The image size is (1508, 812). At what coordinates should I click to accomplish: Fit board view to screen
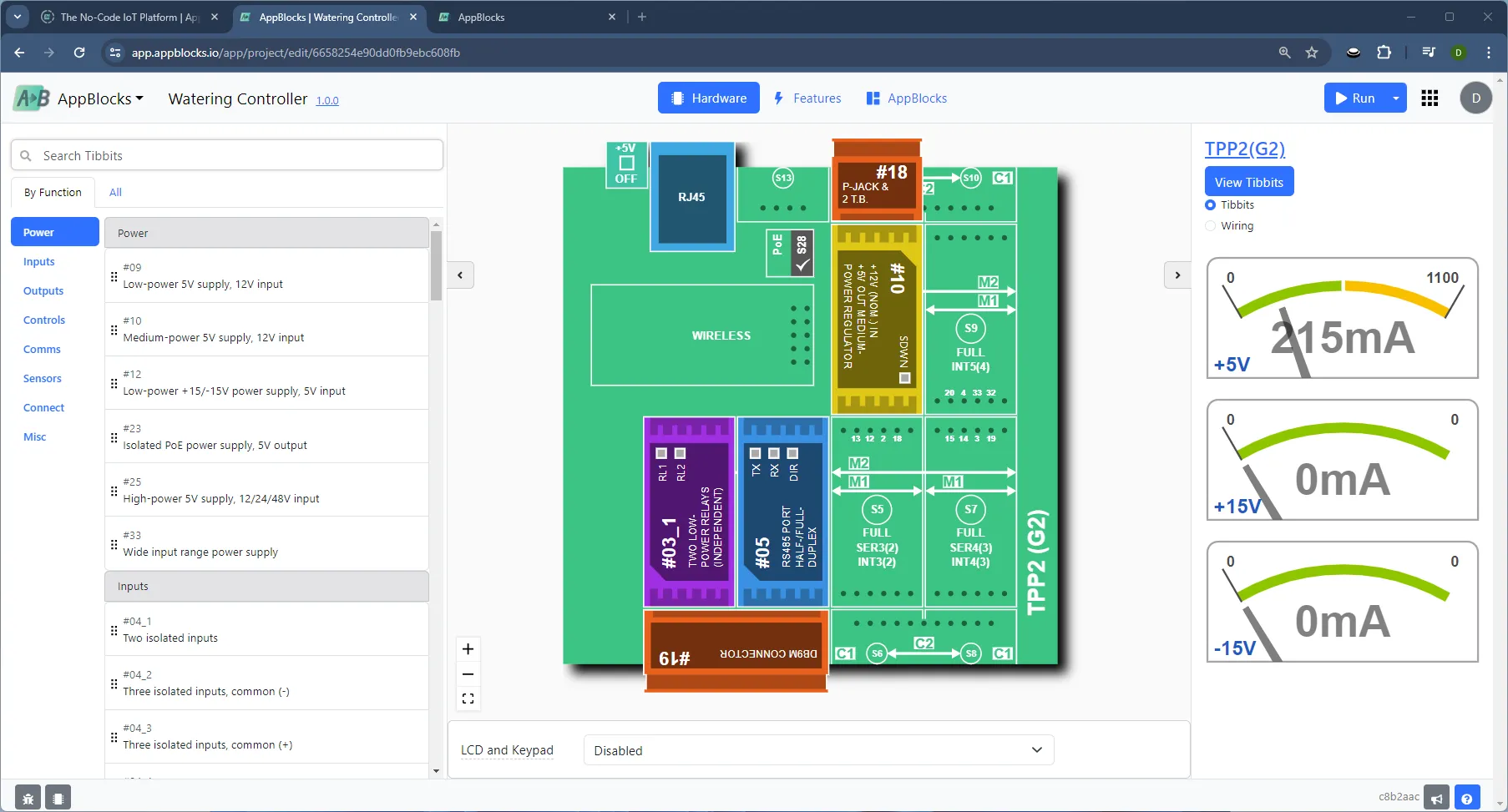point(468,699)
